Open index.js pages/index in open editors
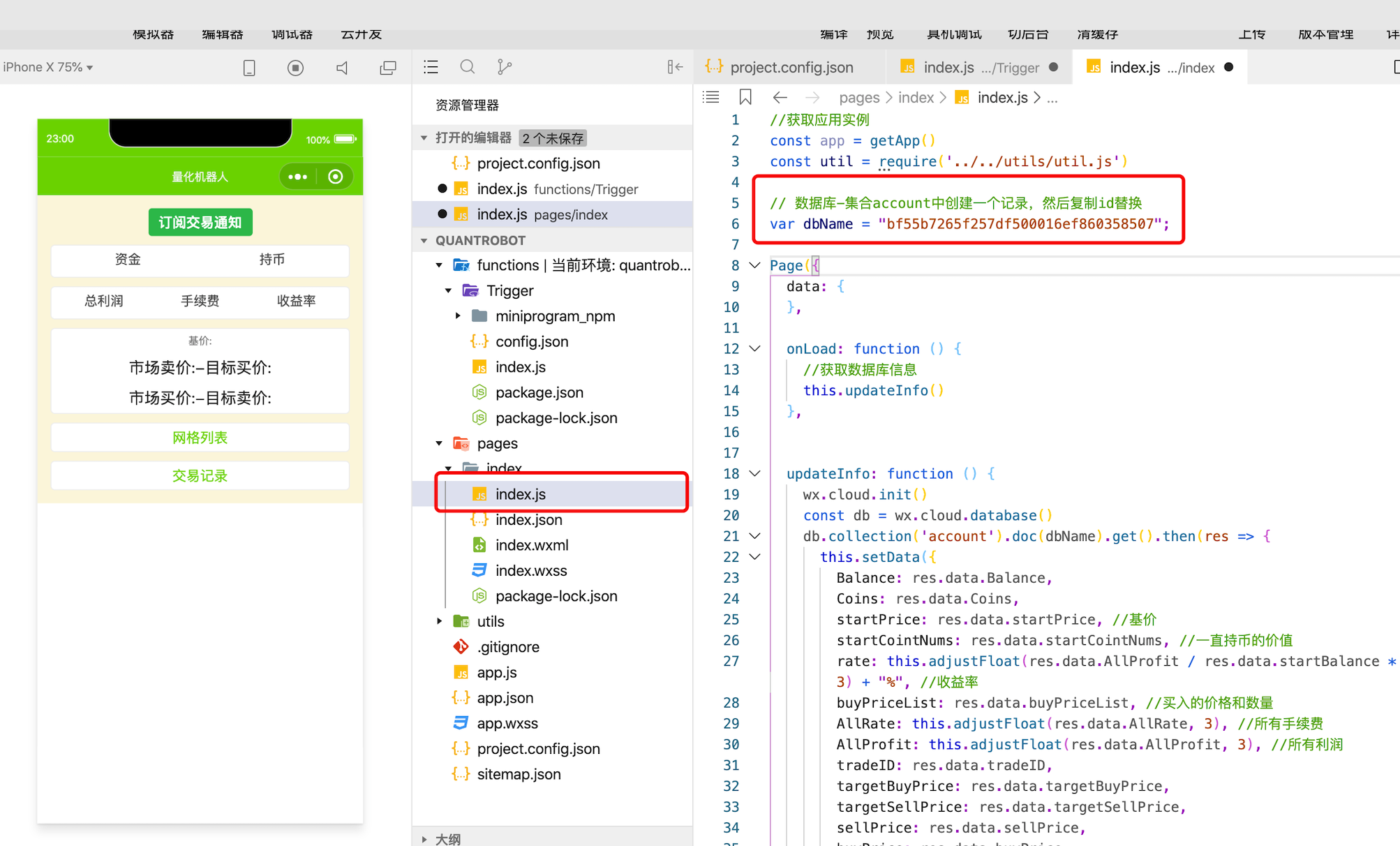Image resolution: width=1400 pixels, height=846 pixels. coord(553,214)
